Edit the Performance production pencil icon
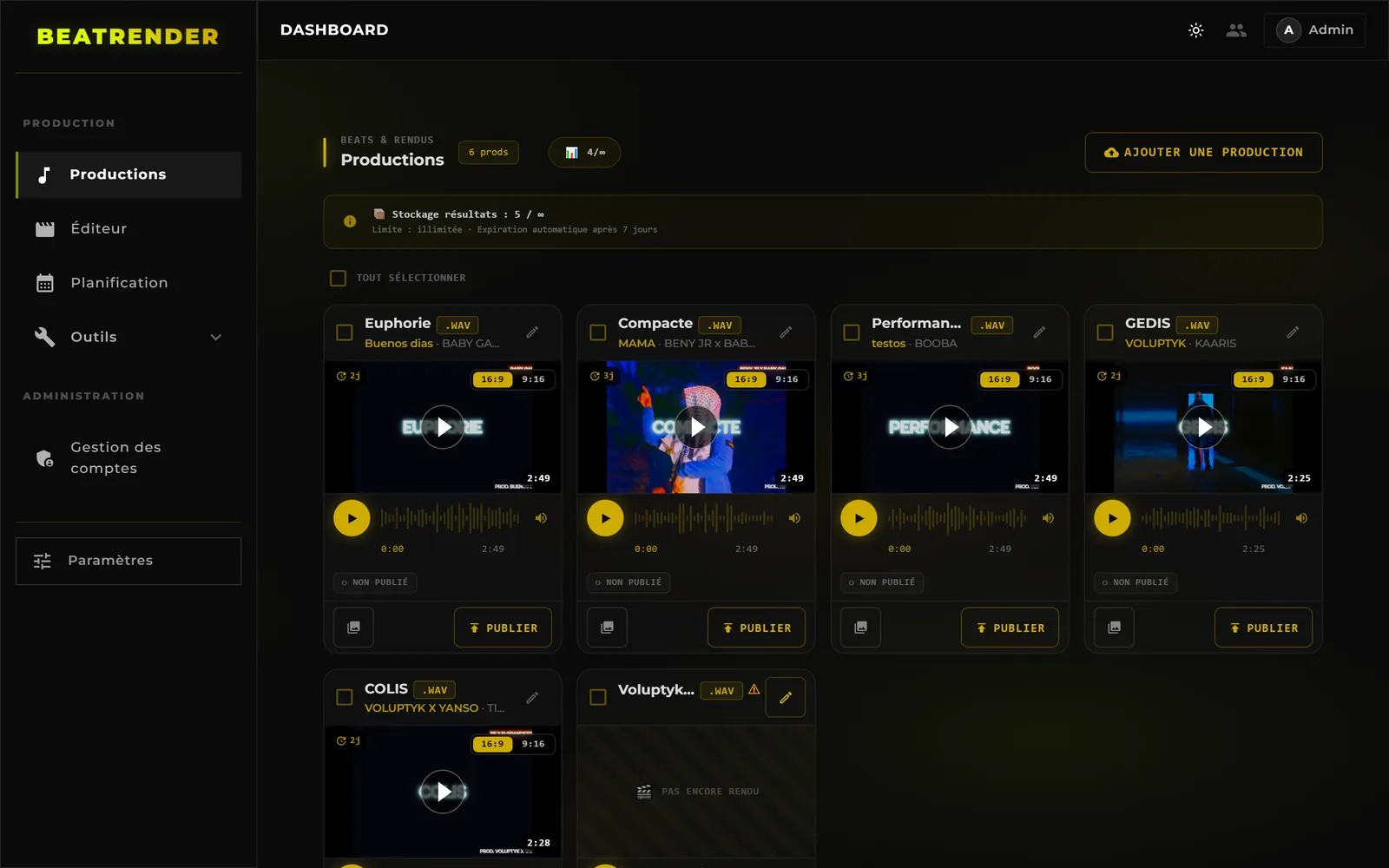This screenshot has height=868, width=1389. (x=1039, y=332)
